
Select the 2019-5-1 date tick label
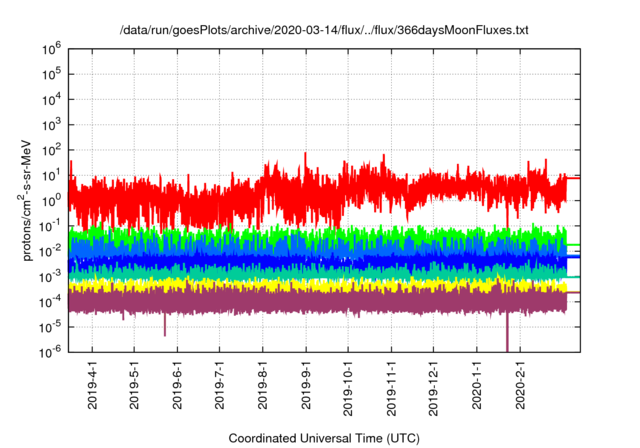click(x=134, y=385)
